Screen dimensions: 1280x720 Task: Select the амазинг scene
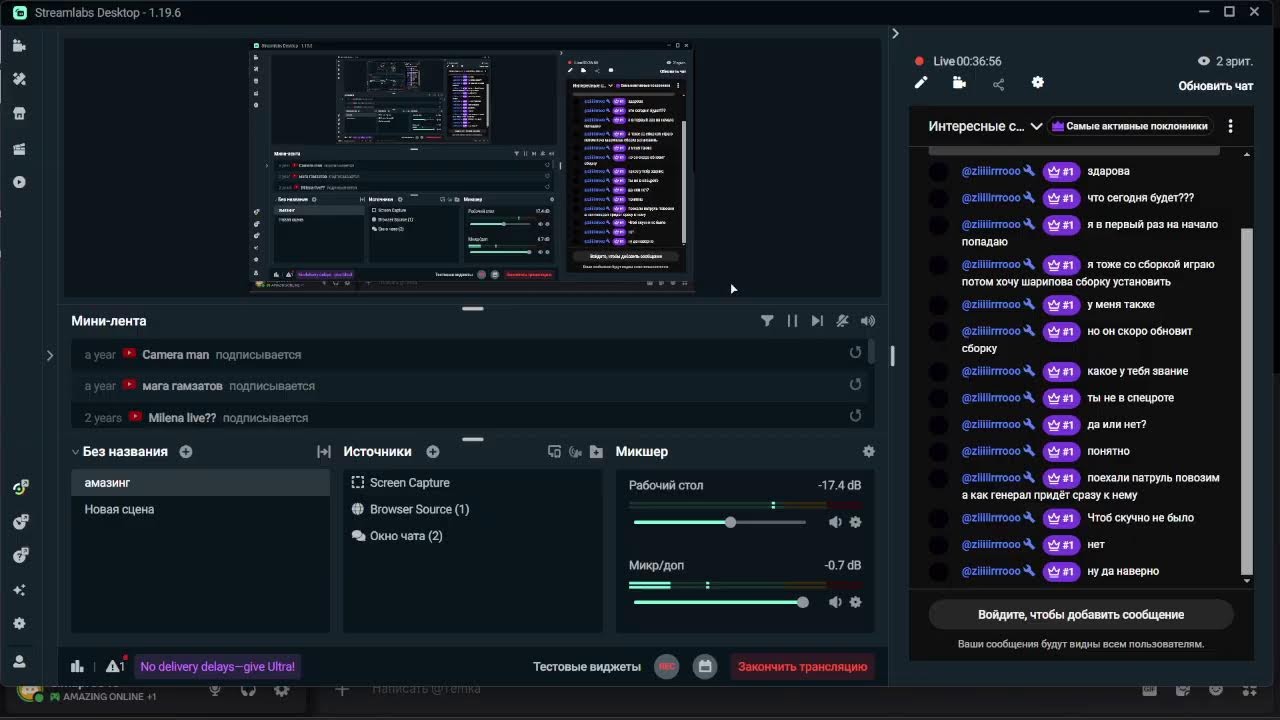pyautogui.click(x=200, y=483)
